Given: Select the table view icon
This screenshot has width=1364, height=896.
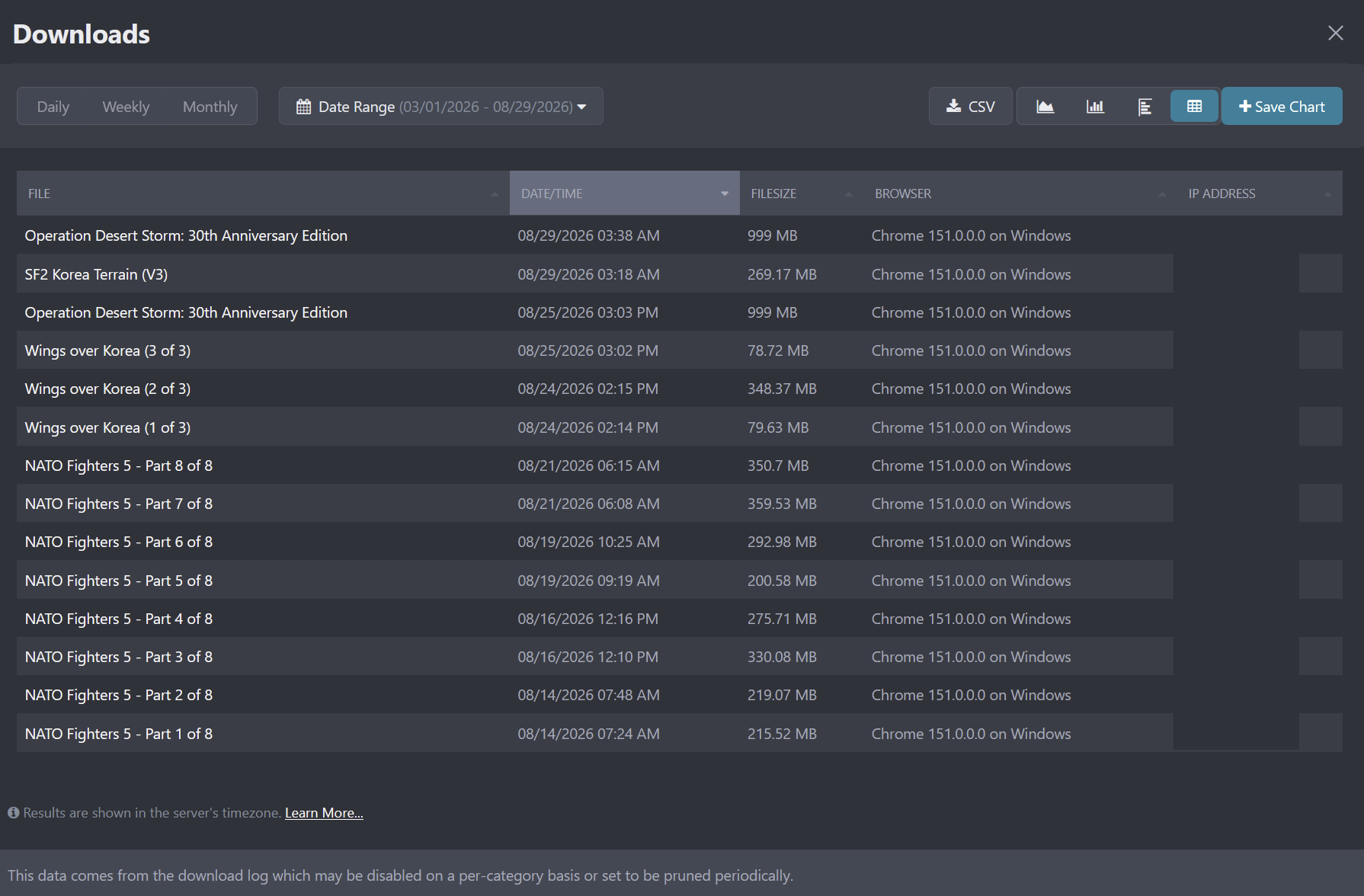Looking at the screenshot, I should coord(1194,107).
